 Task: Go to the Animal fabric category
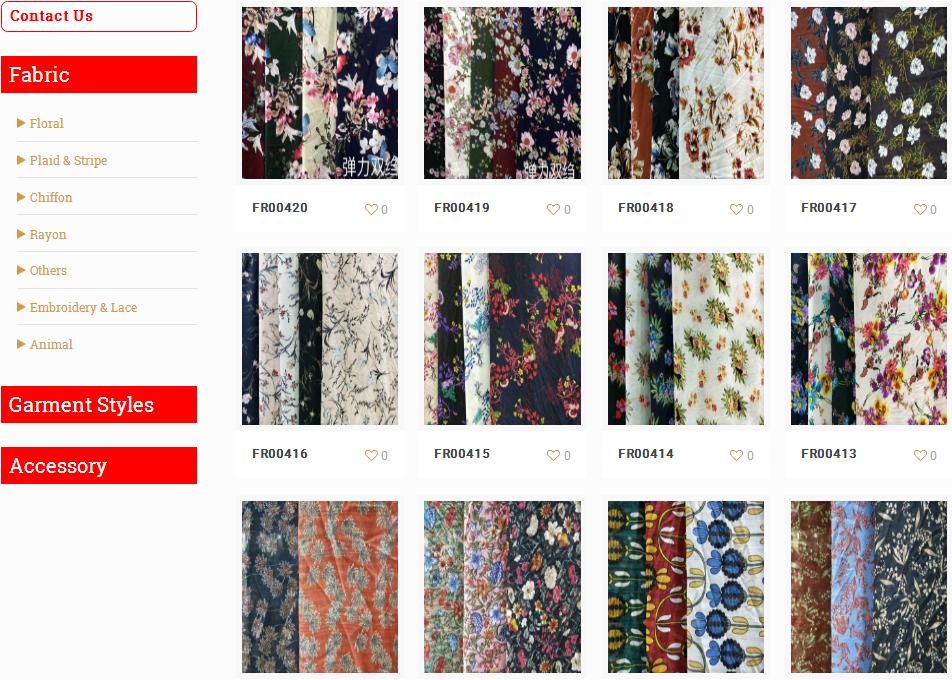click(51, 344)
